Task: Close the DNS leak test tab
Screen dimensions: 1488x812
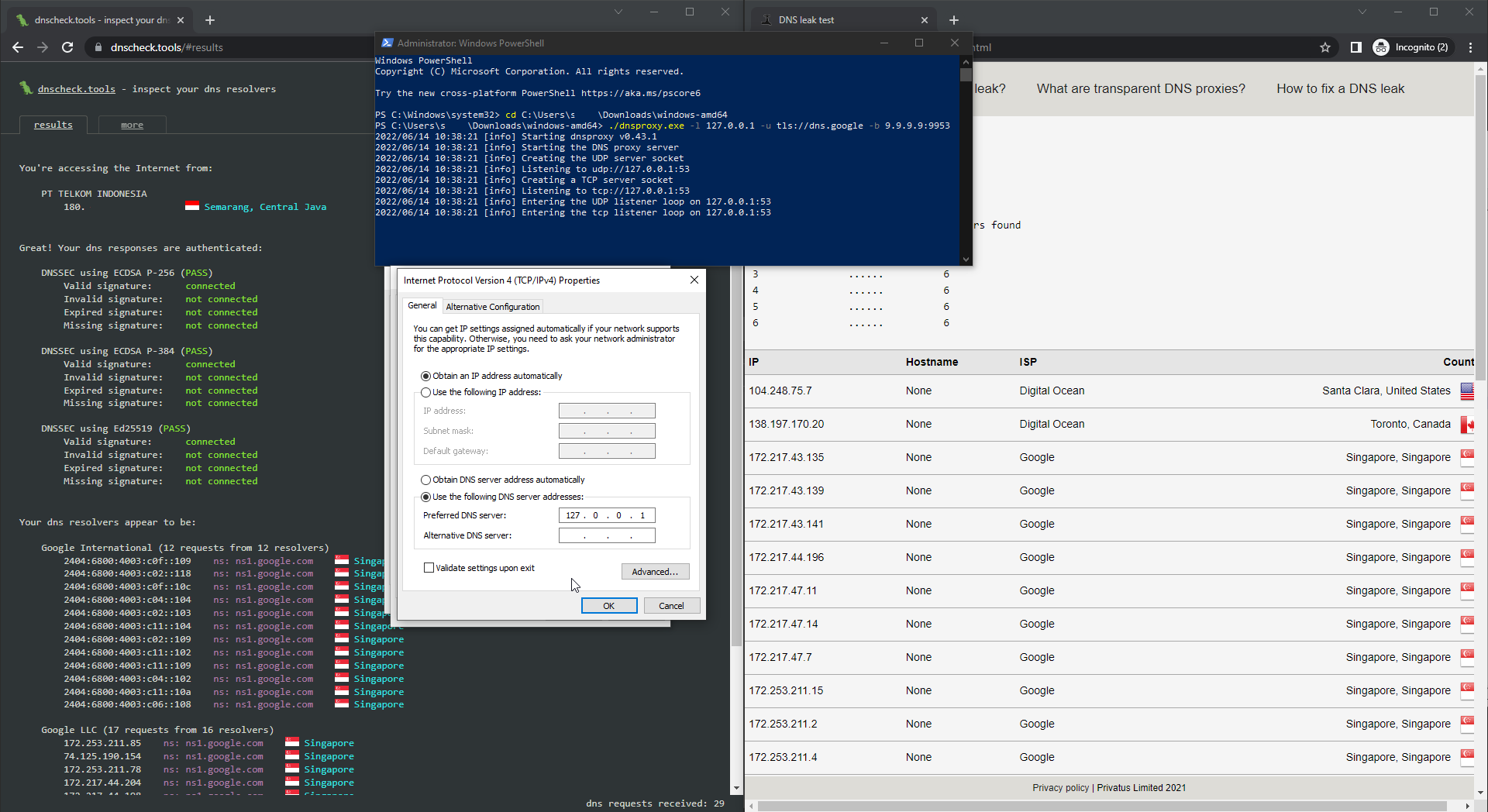Action: pyautogui.click(x=925, y=20)
